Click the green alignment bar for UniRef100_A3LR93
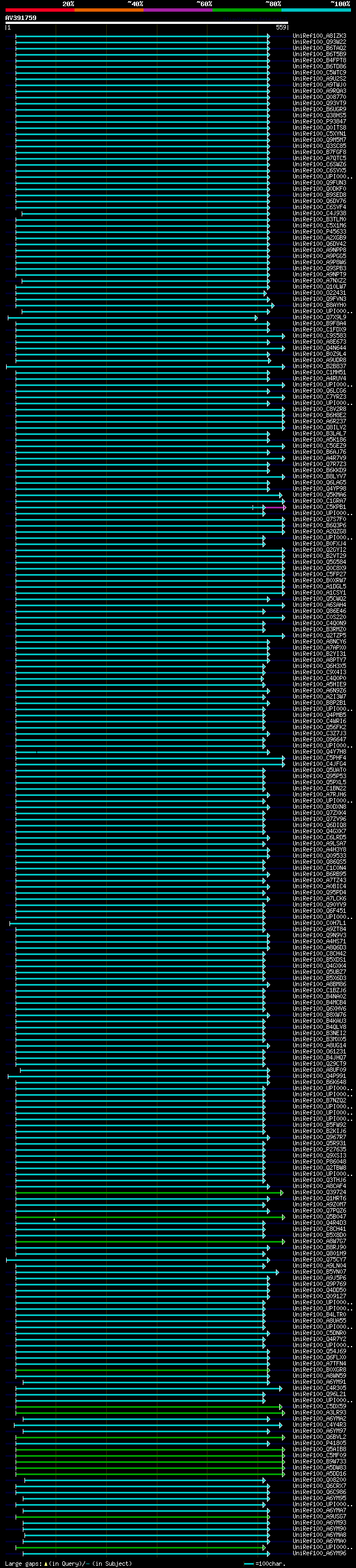 click(x=150, y=1413)
